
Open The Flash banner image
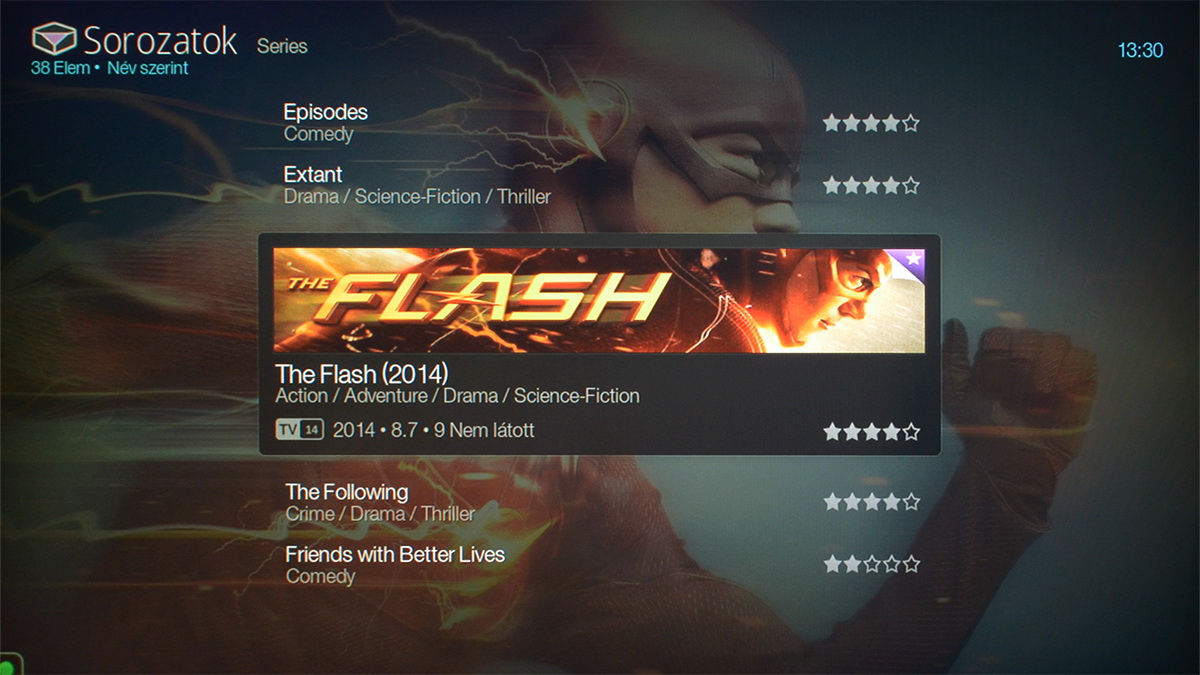[x=600, y=300]
